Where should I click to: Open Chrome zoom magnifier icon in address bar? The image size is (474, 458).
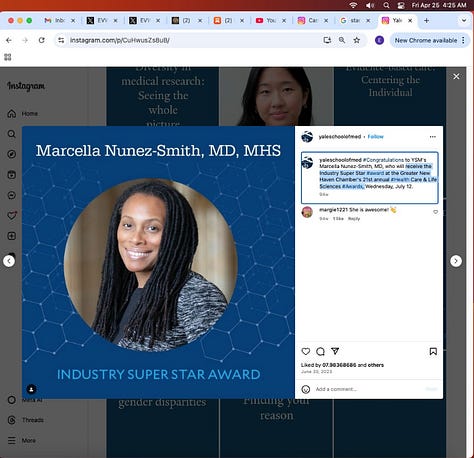[342, 40]
